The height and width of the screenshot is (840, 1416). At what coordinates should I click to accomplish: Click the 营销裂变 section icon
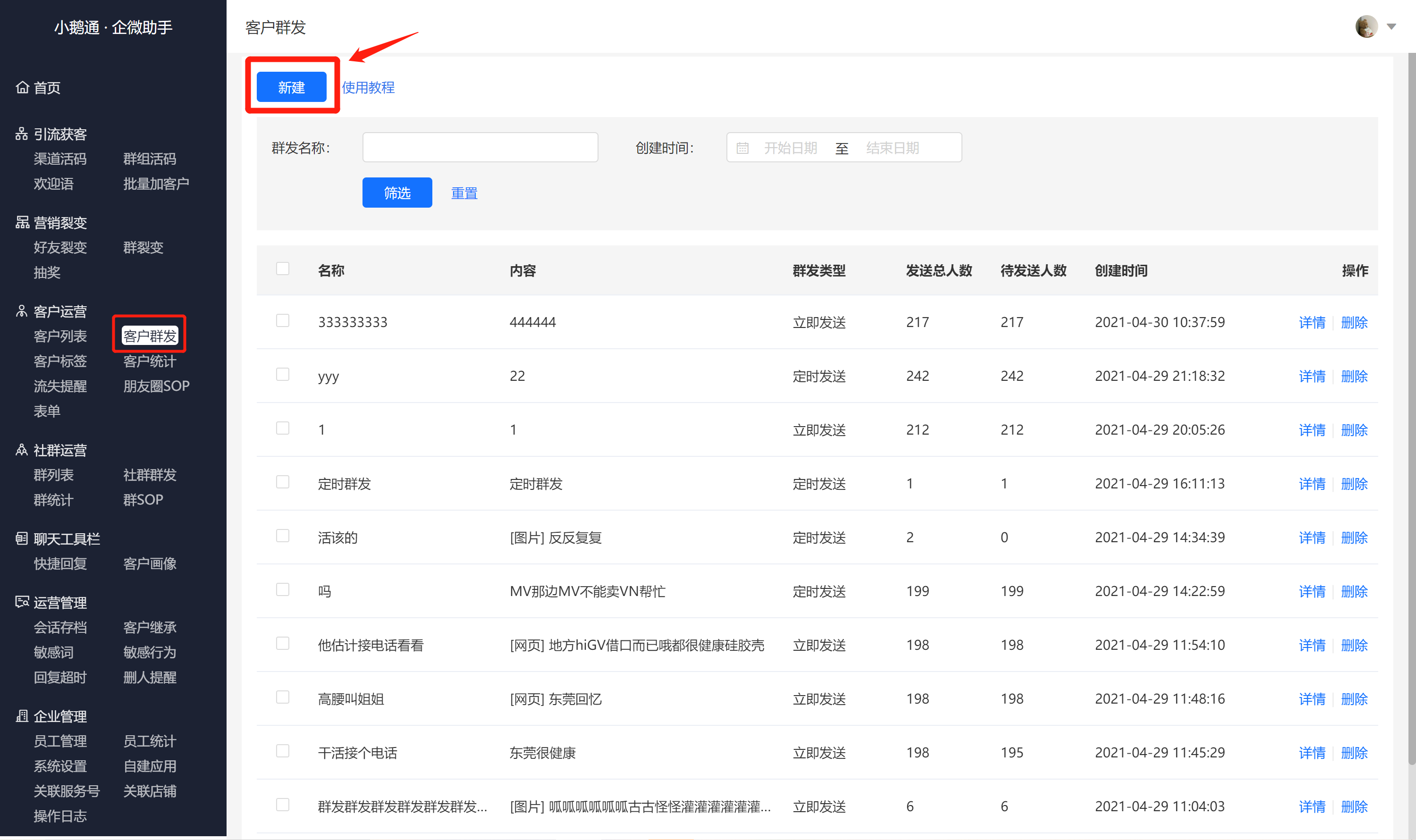tap(22, 222)
